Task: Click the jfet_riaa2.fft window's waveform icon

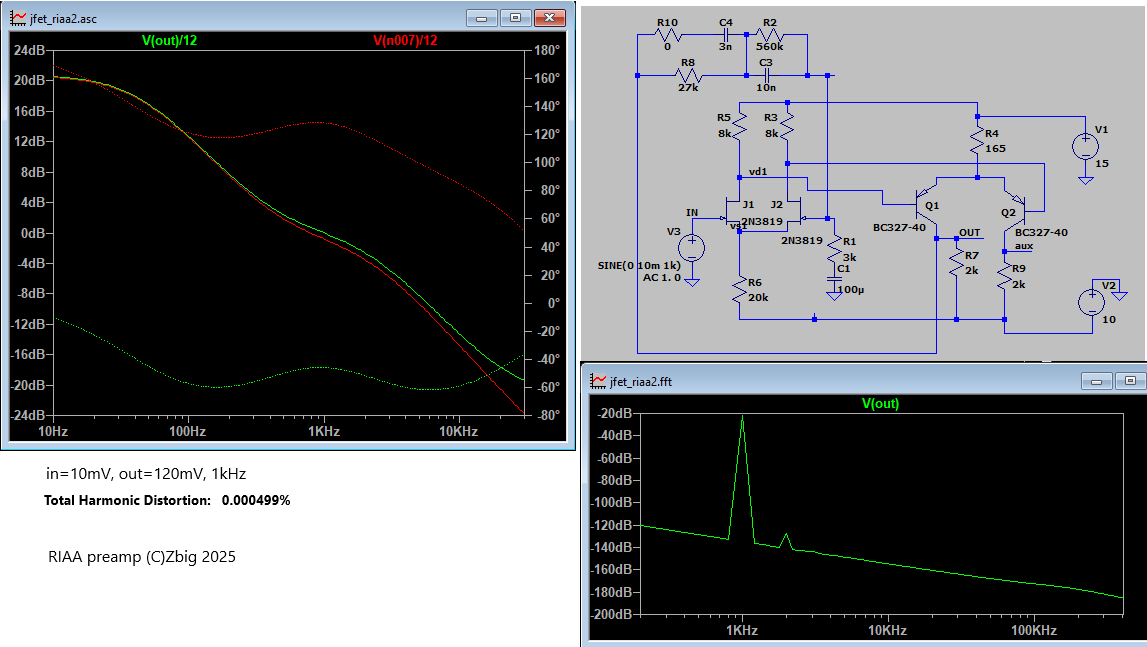Action: (x=598, y=381)
